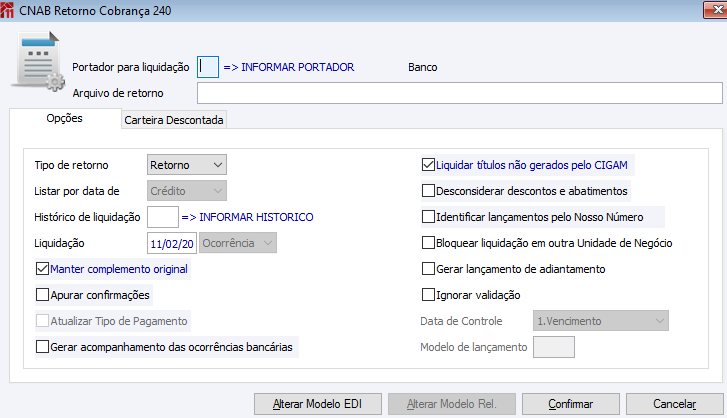Select the Opções tab
Screen dimensions: 727x418
tap(64, 119)
